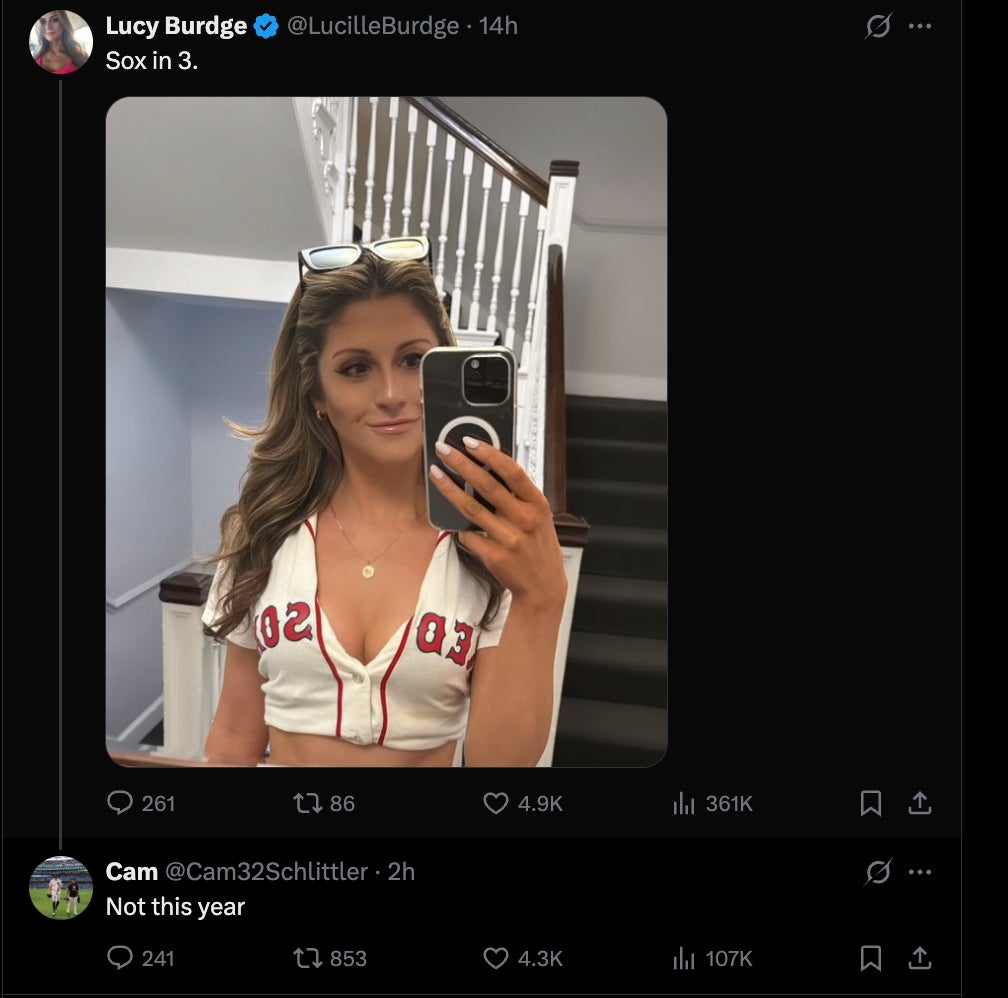View analytics for the 361K views post
This screenshot has height=998, width=1008.
pos(683,803)
